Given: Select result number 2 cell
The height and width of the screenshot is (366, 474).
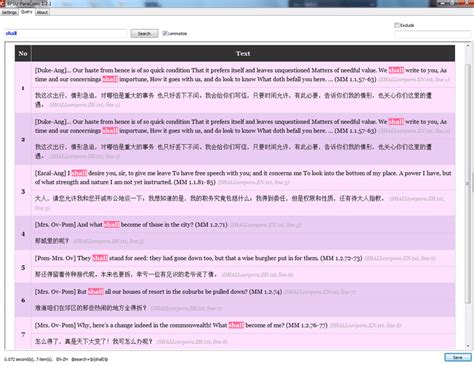Looking at the screenshot, I should [23, 139].
